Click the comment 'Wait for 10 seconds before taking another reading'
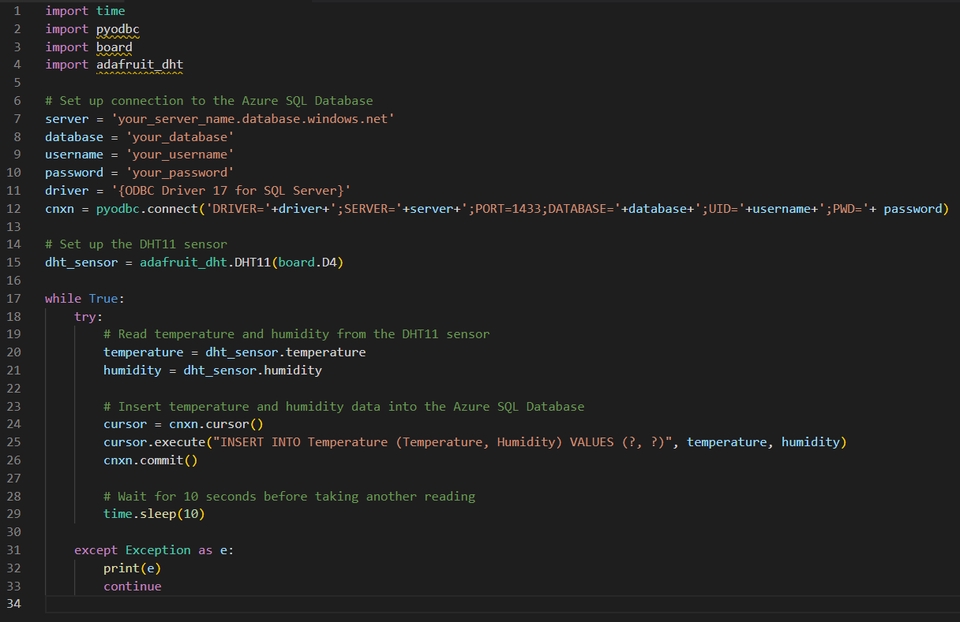 tap(289, 496)
